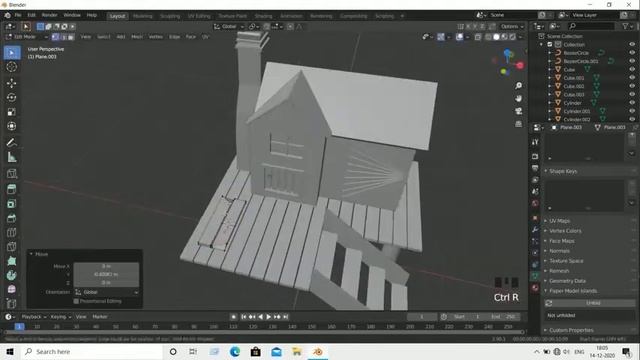Image resolution: width=640 pixels, height=360 pixels.
Task: Toggle the Collection exclude checkbox
Action: [550, 44]
